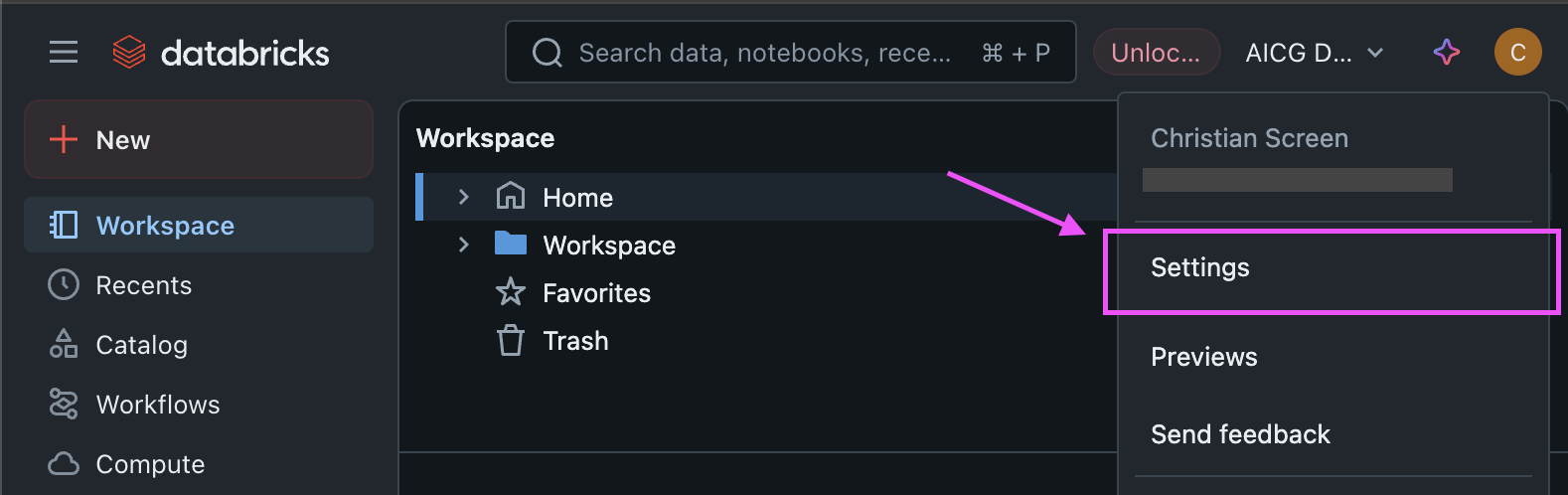Focus the Search data, notebooks field
Screen dimensions: 1568x495
(763, 53)
